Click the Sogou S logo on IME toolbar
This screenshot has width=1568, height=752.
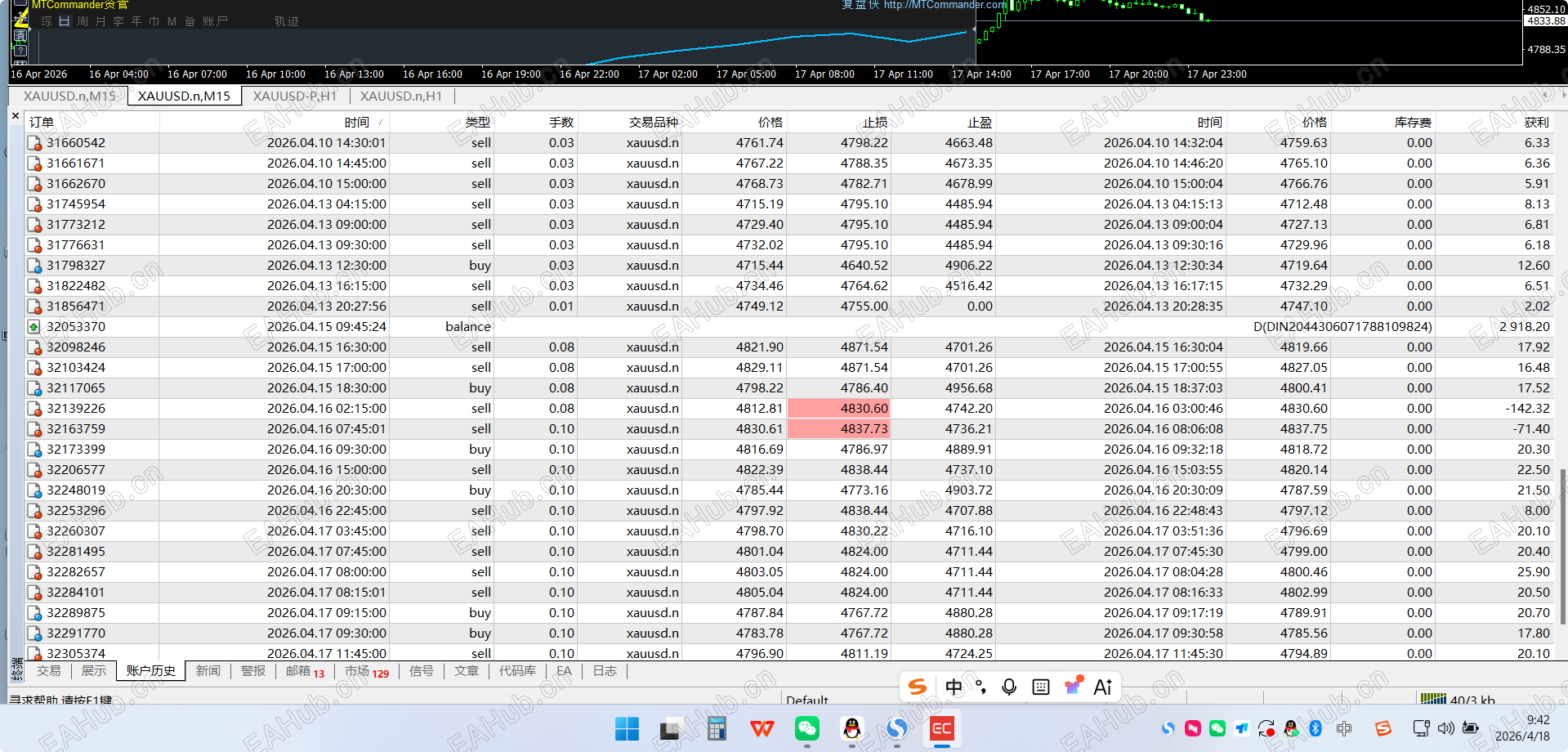pyautogui.click(x=918, y=687)
